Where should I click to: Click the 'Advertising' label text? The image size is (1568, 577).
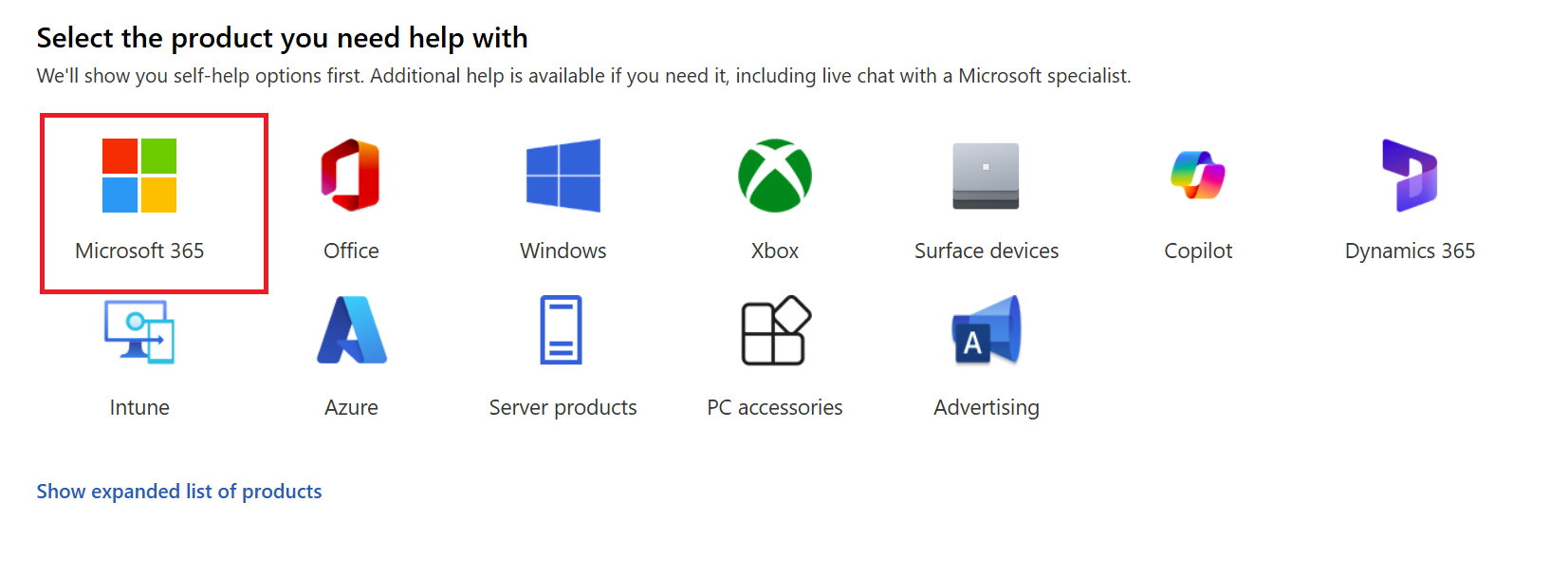(987, 408)
